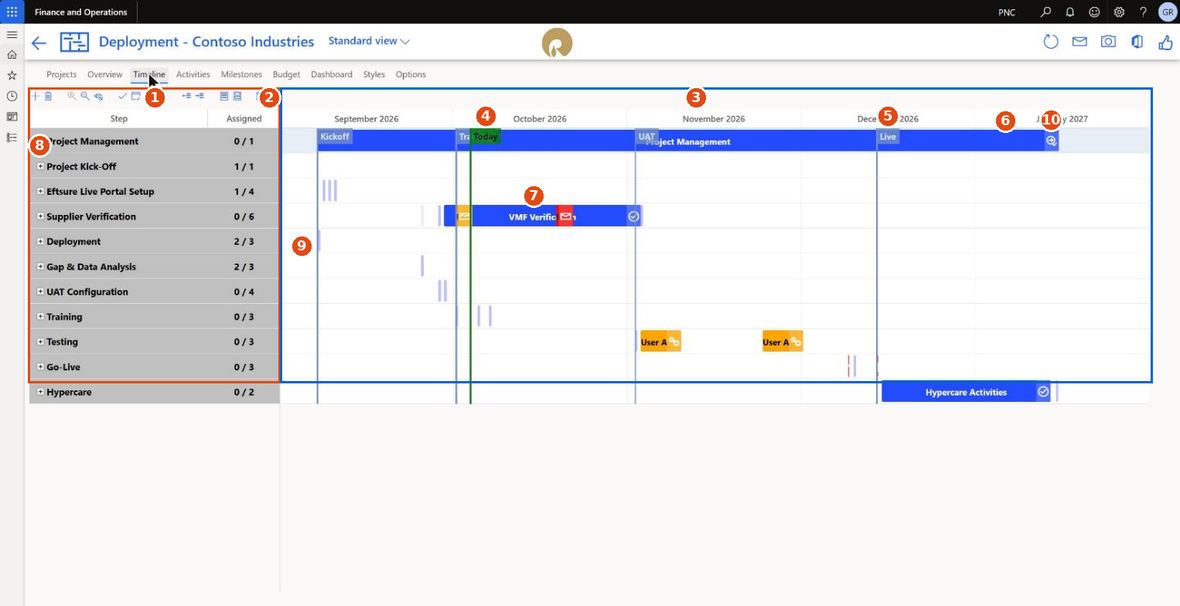1180x606 pixels.
Task: Select the Kickoff milestone marker
Action: pos(334,137)
